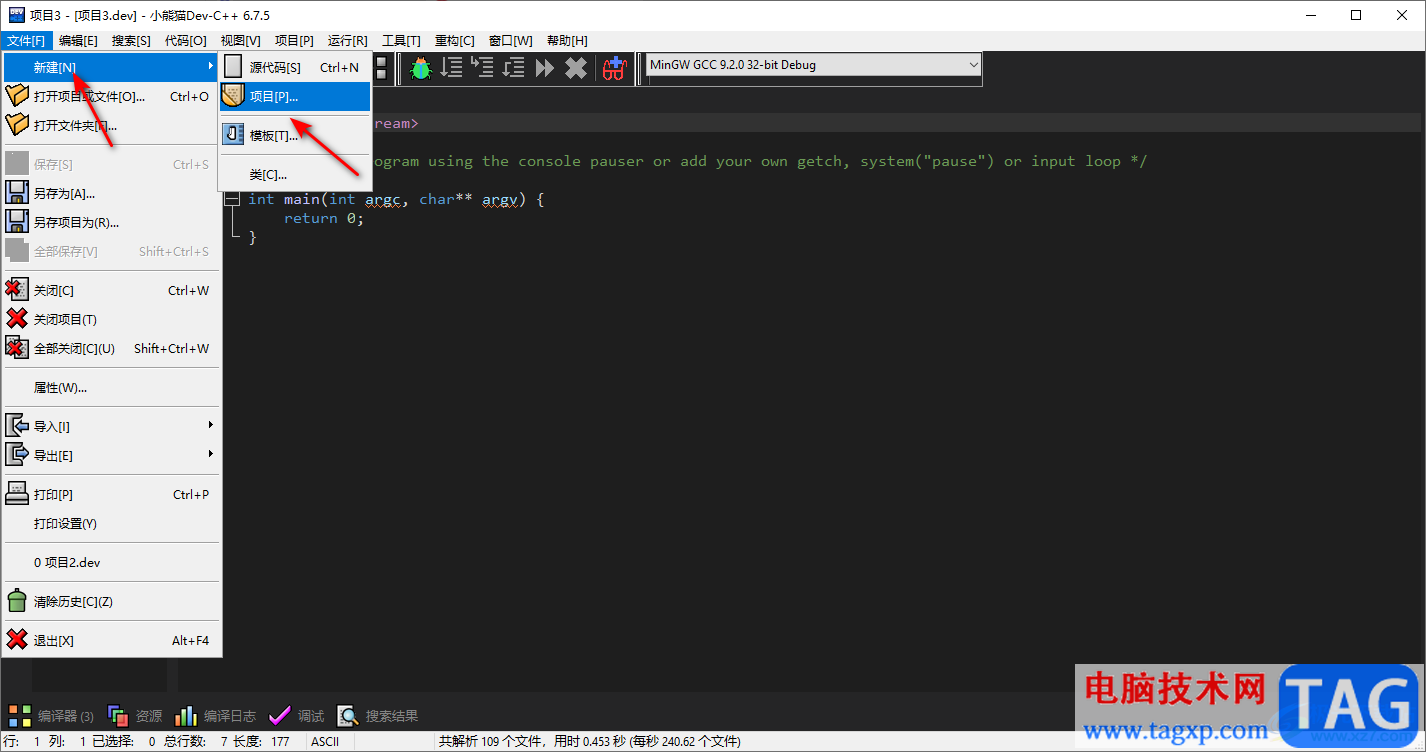
Task: Choose 类[C]... in New submenu
Action: tap(295, 174)
